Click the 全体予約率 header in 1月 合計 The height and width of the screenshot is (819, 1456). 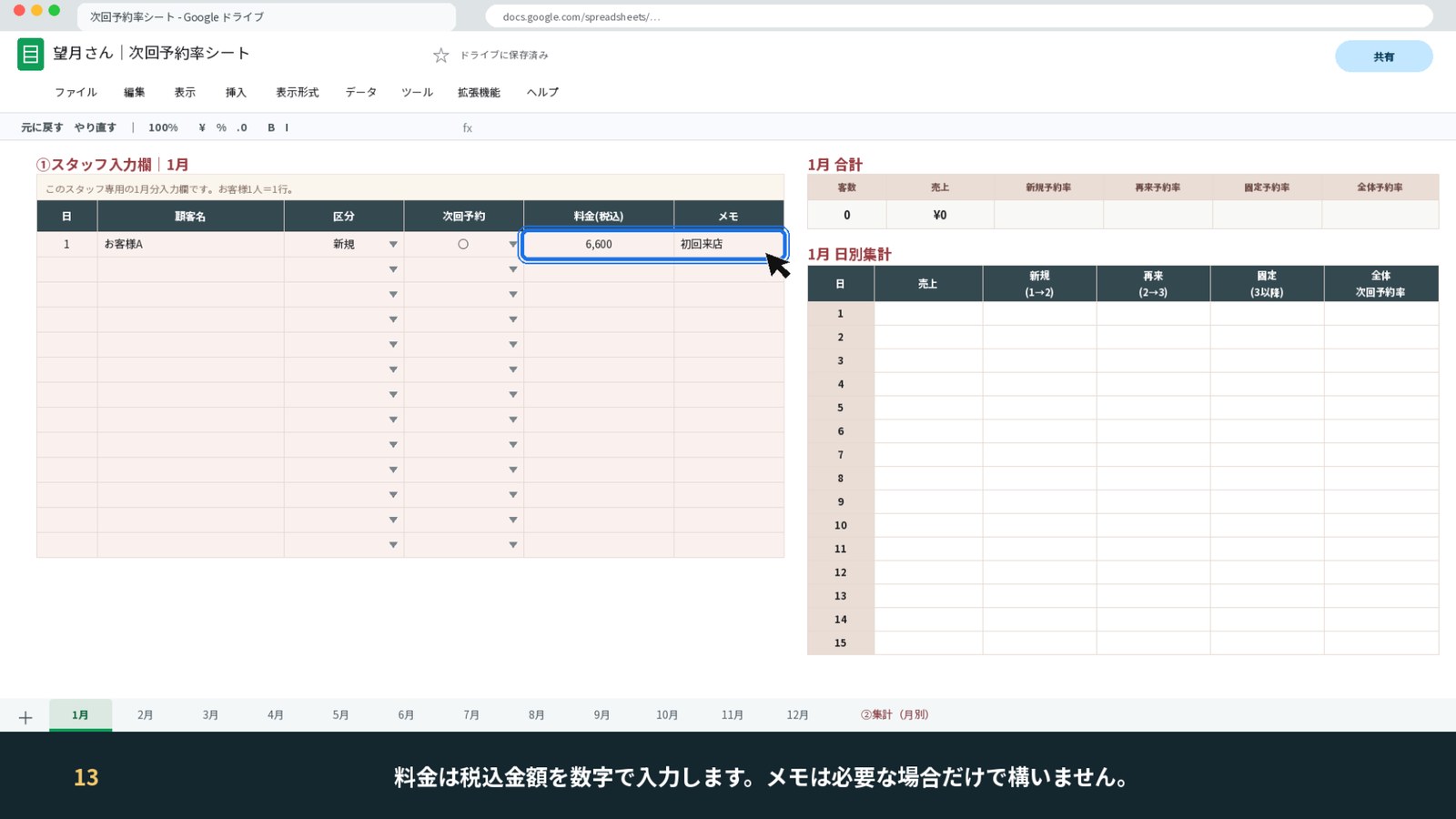click(x=1380, y=187)
